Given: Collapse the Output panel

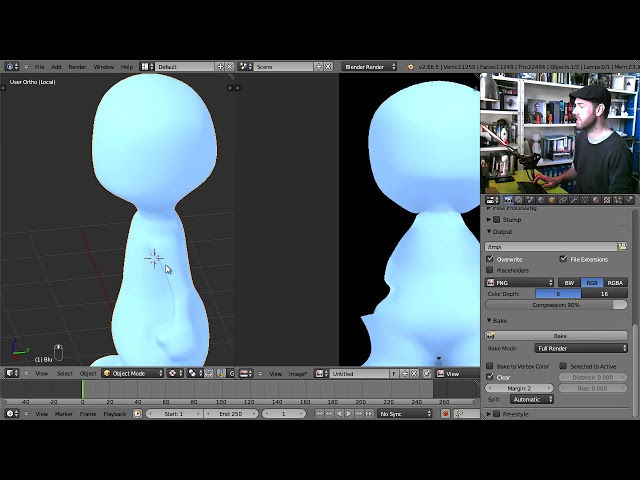Looking at the screenshot, I should tap(489, 231).
